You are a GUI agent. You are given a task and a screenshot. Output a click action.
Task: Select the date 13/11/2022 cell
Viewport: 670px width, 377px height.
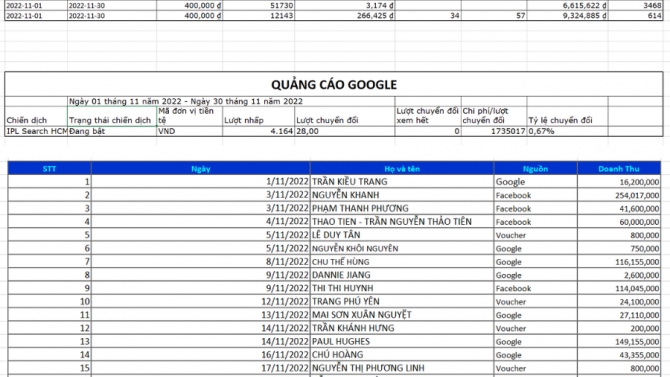click(x=200, y=315)
